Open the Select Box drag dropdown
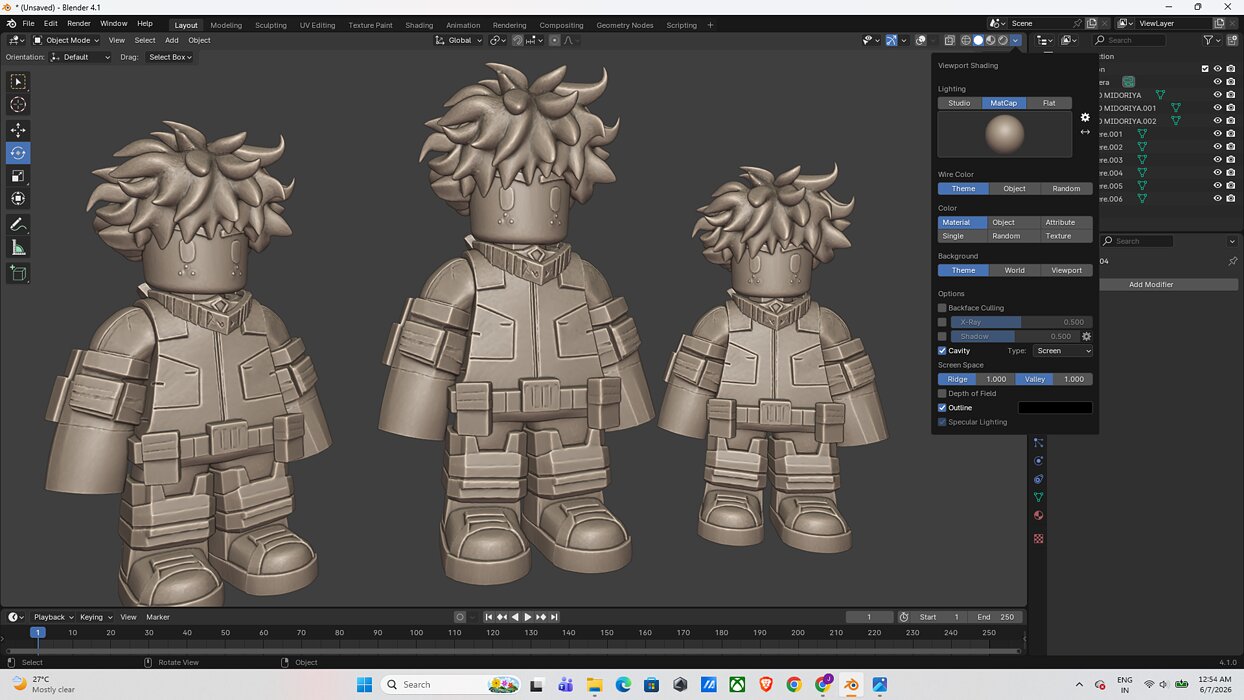 [169, 57]
